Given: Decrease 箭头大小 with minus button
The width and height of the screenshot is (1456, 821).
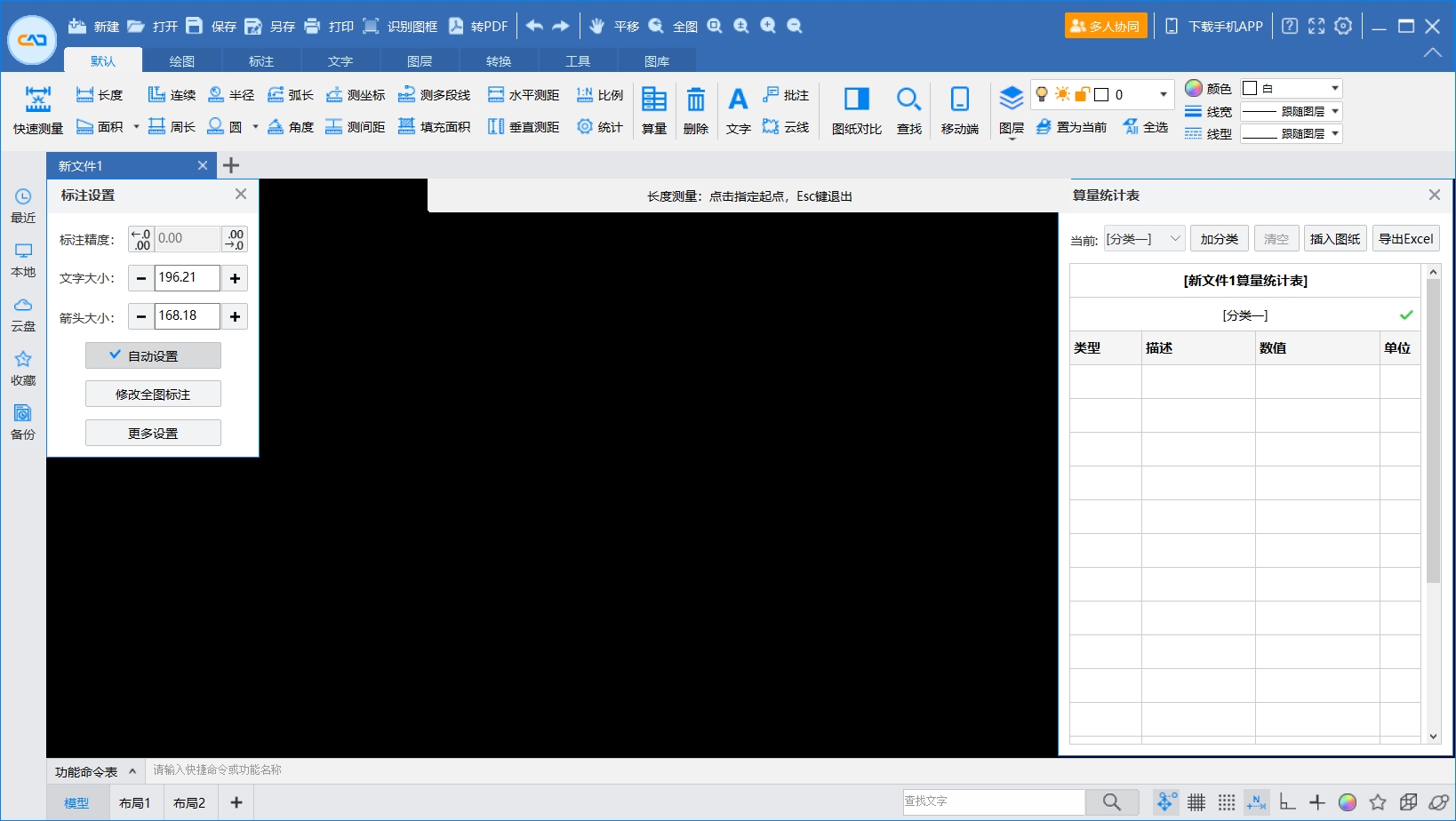Looking at the screenshot, I should [140, 316].
